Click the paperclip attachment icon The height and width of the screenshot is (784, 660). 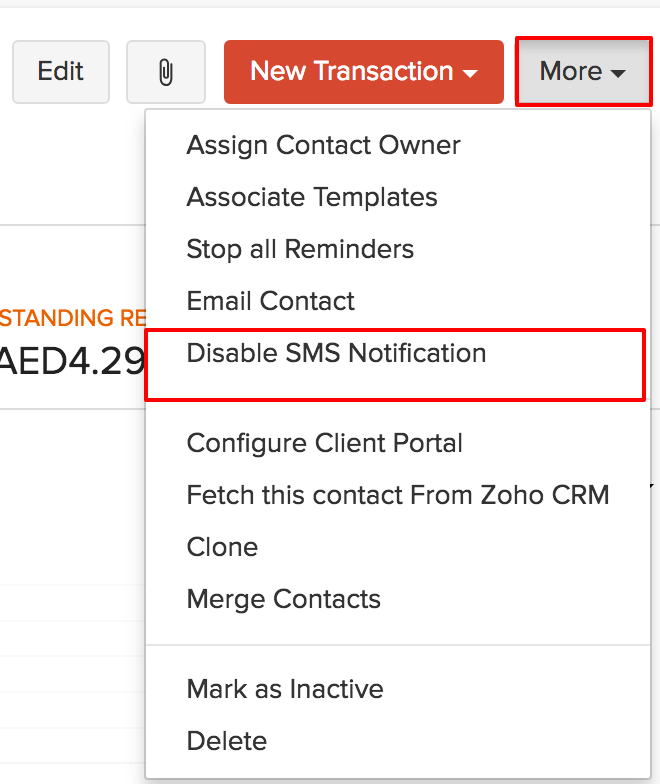pos(166,72)
